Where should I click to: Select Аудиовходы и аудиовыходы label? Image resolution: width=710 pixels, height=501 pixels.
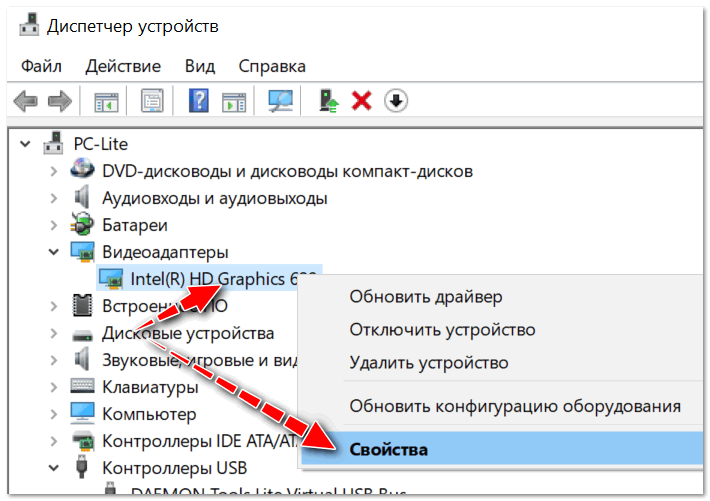tap(215, 198)
